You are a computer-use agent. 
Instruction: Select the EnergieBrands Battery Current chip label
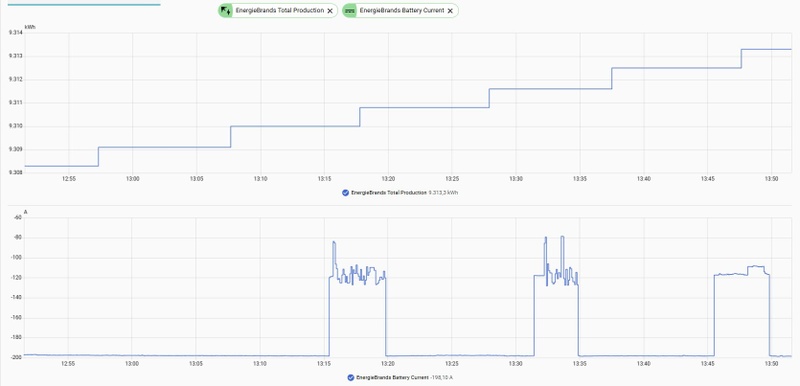click(x=402, y=11)
